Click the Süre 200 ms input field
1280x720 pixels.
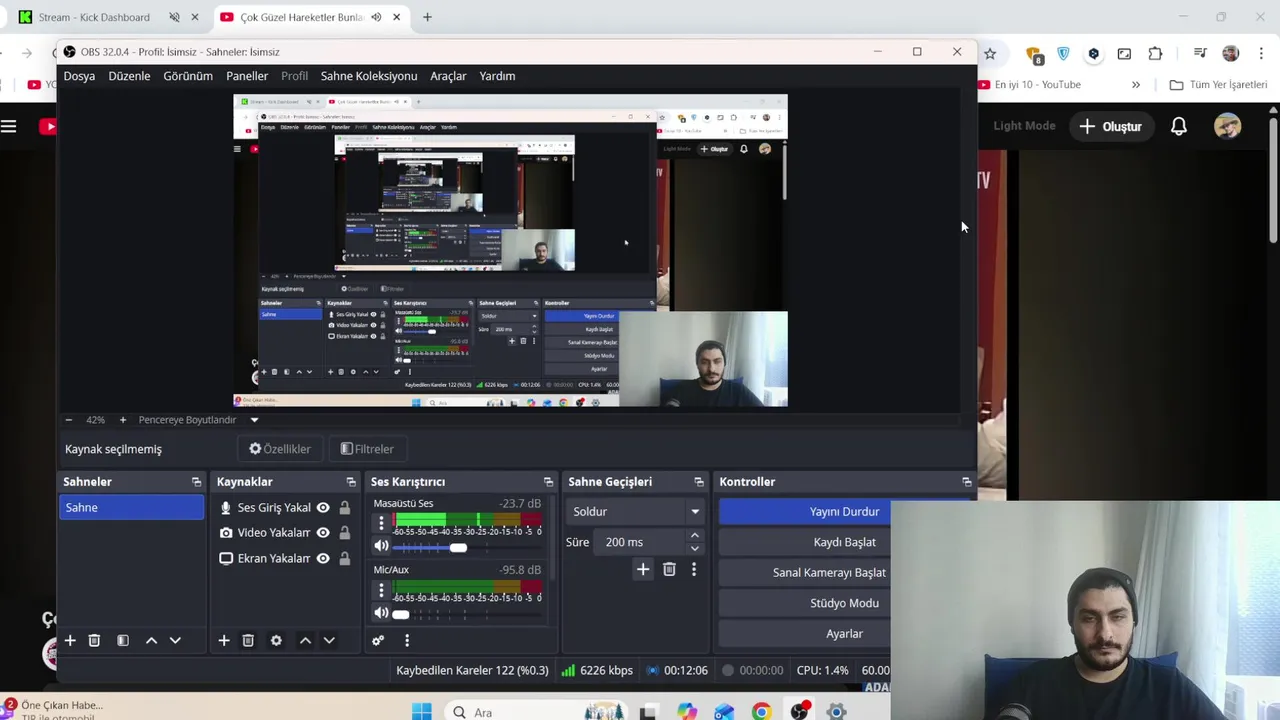pos(640,542)
